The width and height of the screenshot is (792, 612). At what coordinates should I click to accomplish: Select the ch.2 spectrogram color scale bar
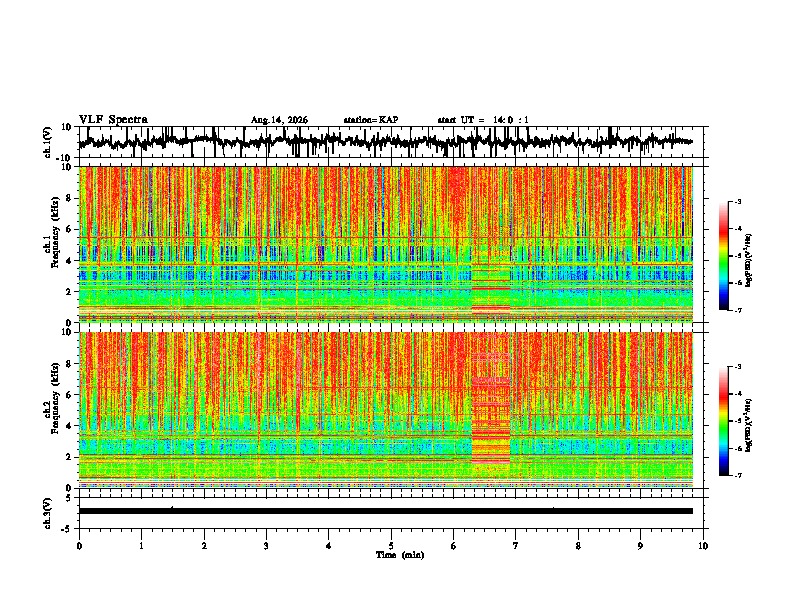tap(723, 421)
